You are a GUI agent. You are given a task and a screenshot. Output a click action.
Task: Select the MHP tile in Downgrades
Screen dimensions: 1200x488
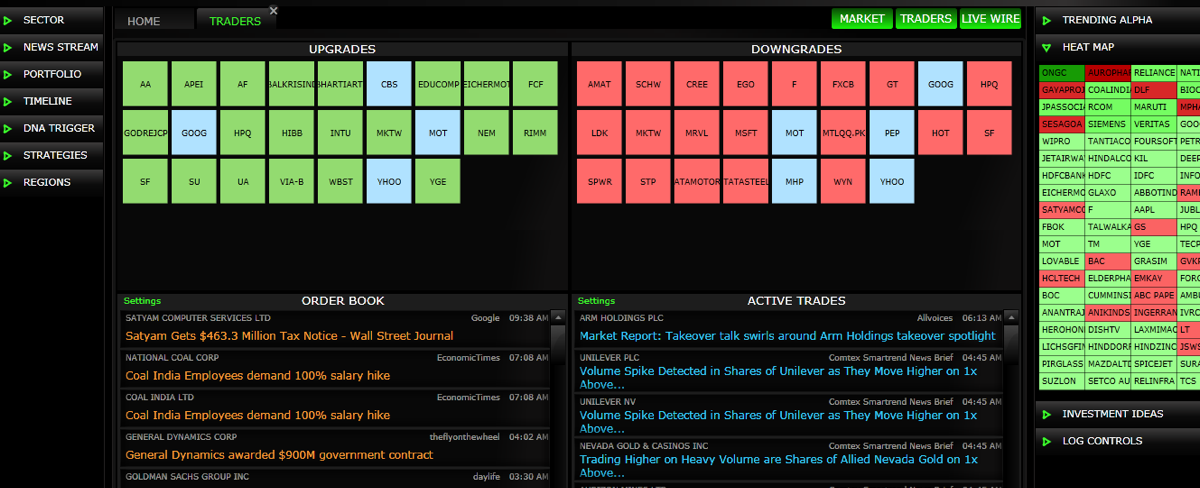794,181
